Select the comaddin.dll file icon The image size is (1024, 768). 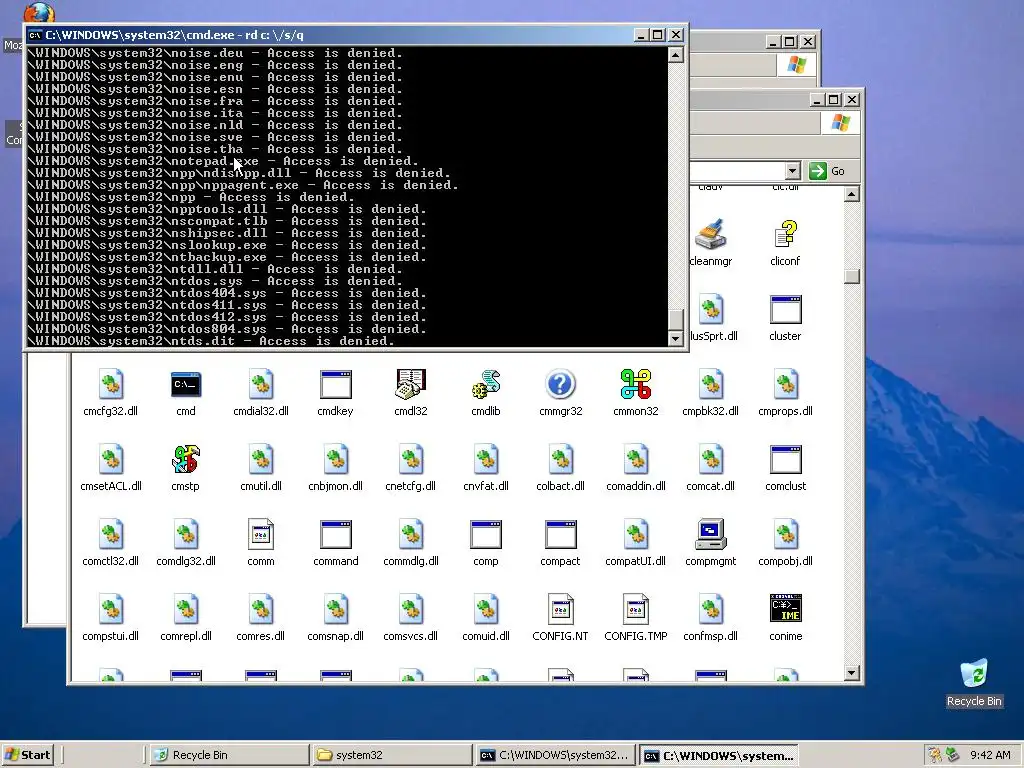click(x=635, y=459)
